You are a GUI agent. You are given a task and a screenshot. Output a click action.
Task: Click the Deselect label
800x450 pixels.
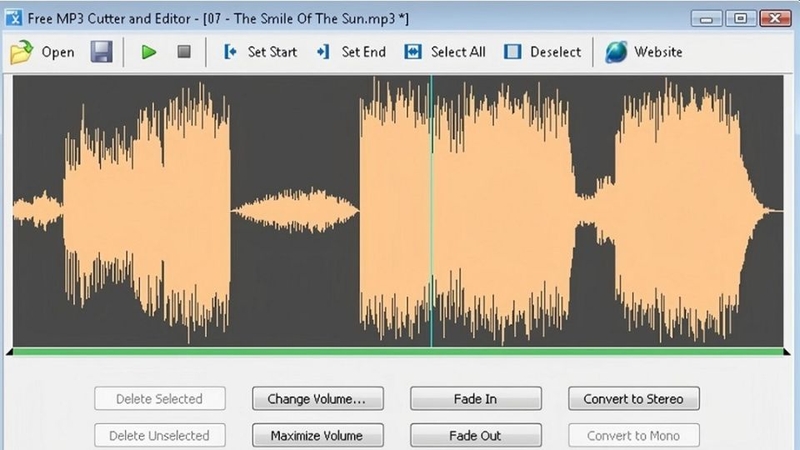coord(555,52)
